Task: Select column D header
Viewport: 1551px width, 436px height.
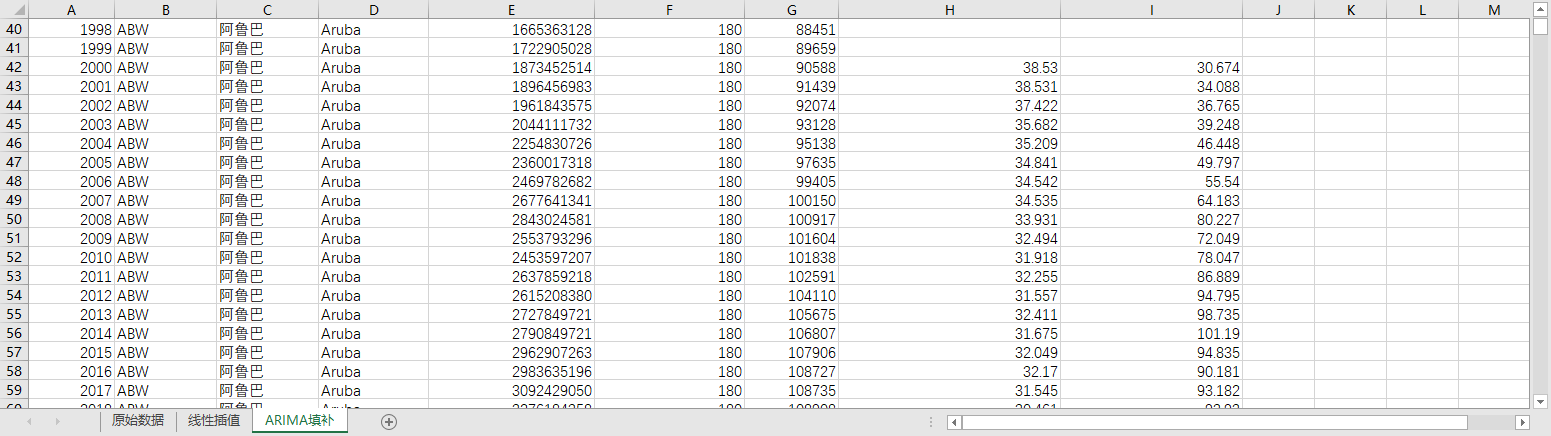Action: coord(373,10)
